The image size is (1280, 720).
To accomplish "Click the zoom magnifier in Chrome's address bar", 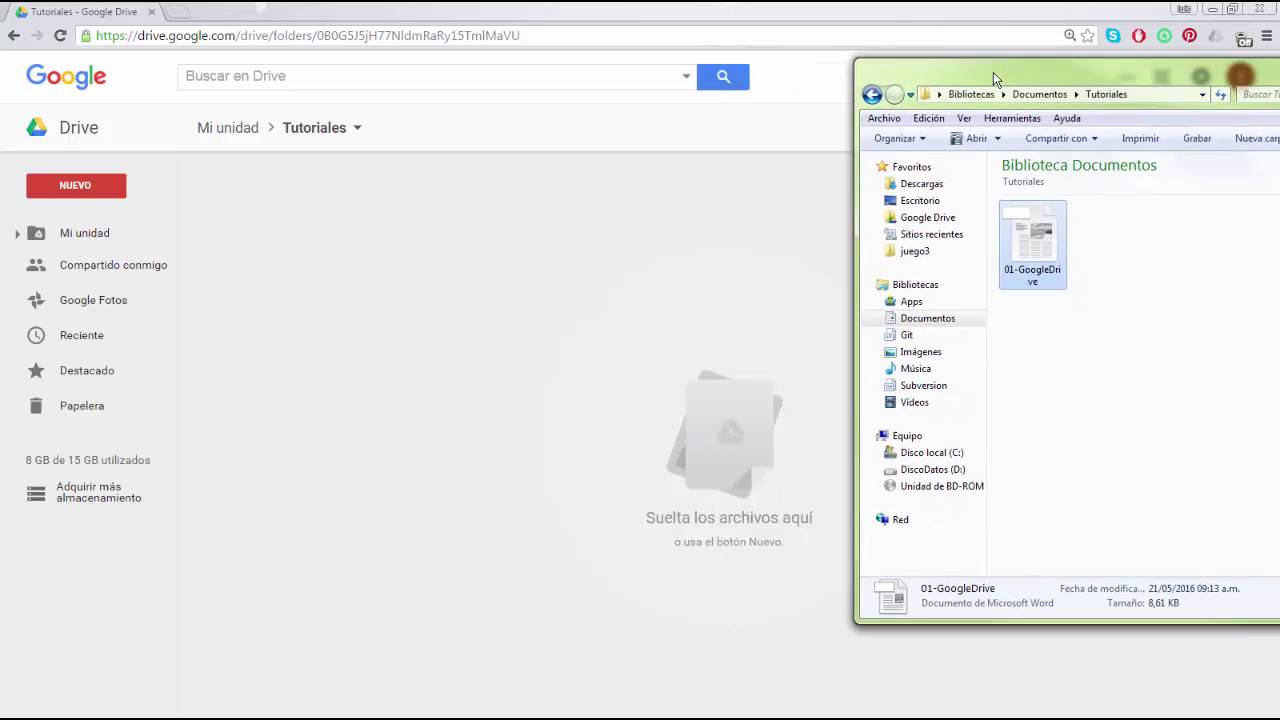I will tap(1070, 35).
